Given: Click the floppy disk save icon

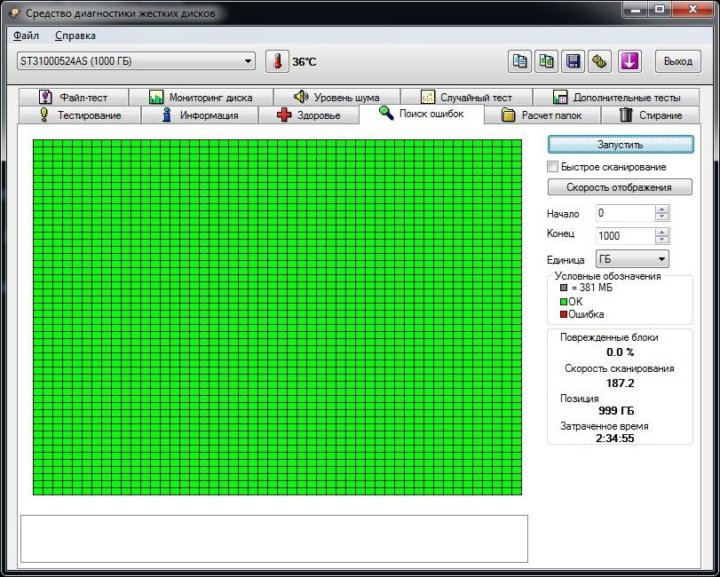Looking at the screenshot, I should click(x=573, y=62).
